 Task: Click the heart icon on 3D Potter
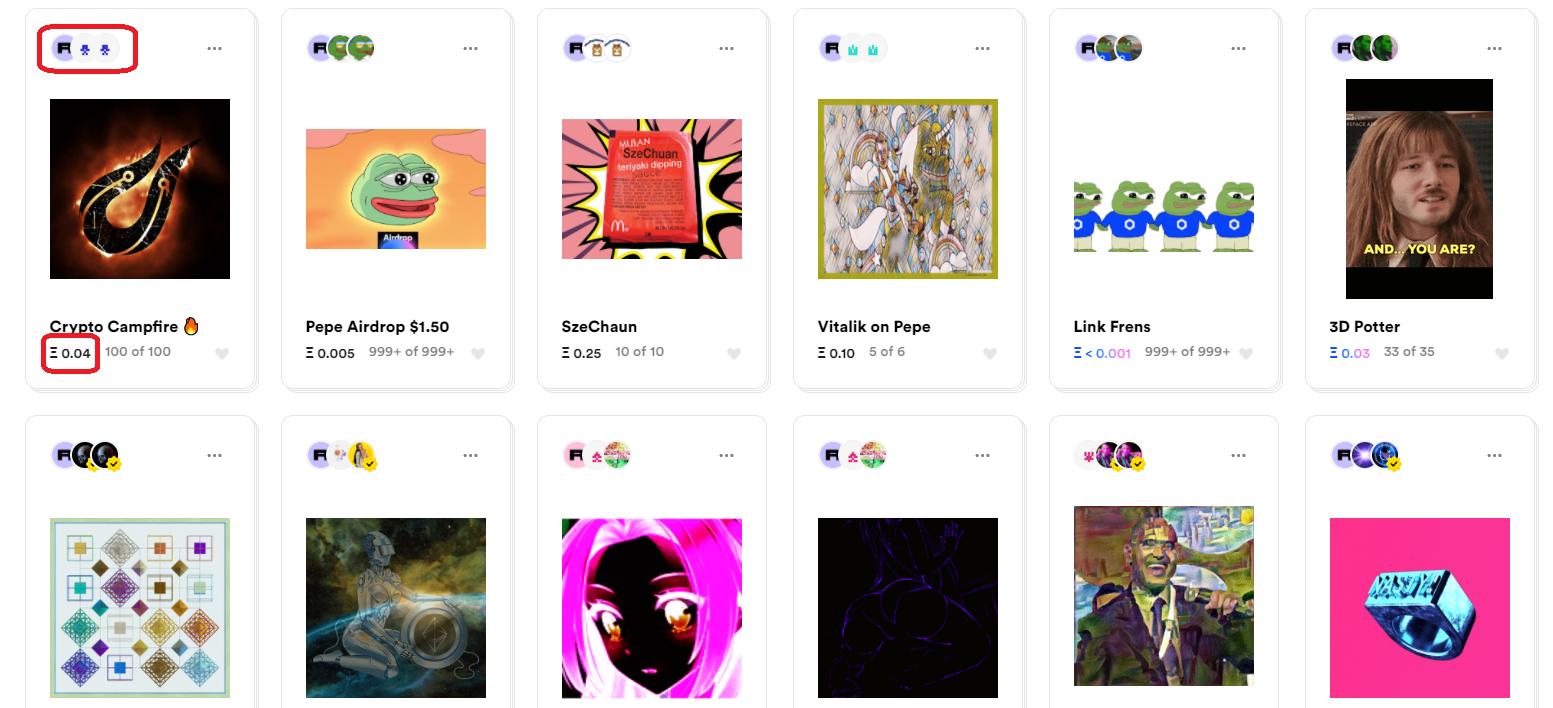coord(1502,353)
